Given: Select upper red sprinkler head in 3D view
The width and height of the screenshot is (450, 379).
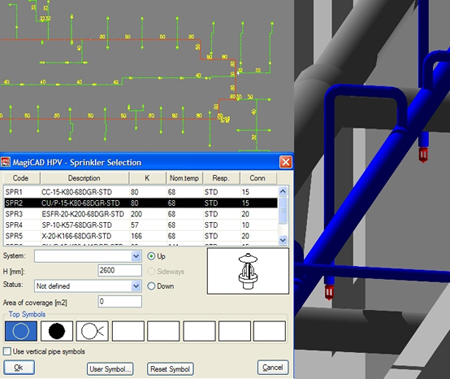Looking at the screenshot, I should click(x=423, y=155).
